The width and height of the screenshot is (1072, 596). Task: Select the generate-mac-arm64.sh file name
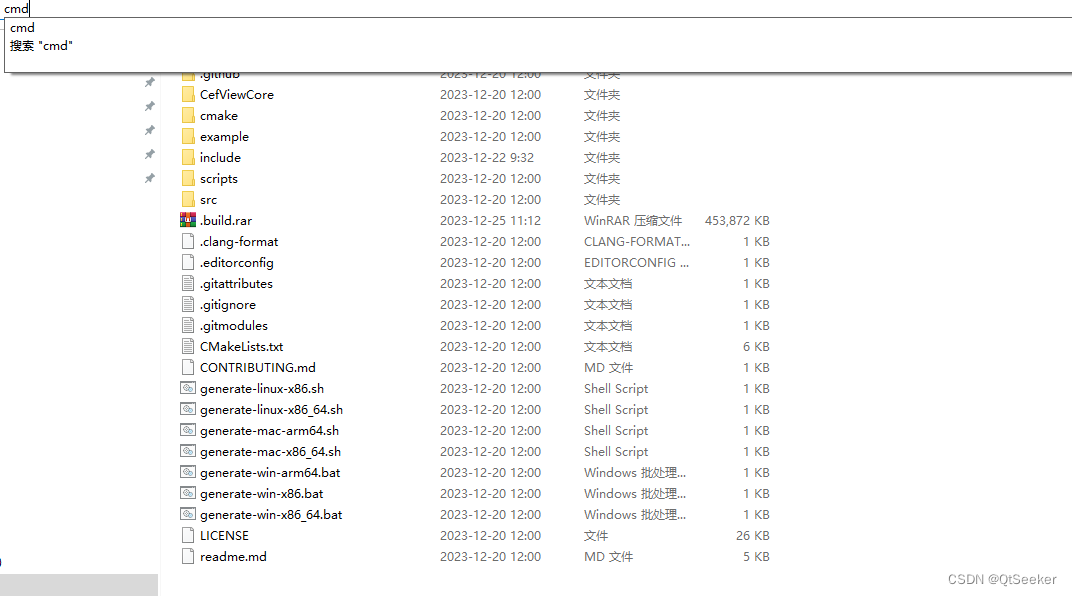[269, 431]
